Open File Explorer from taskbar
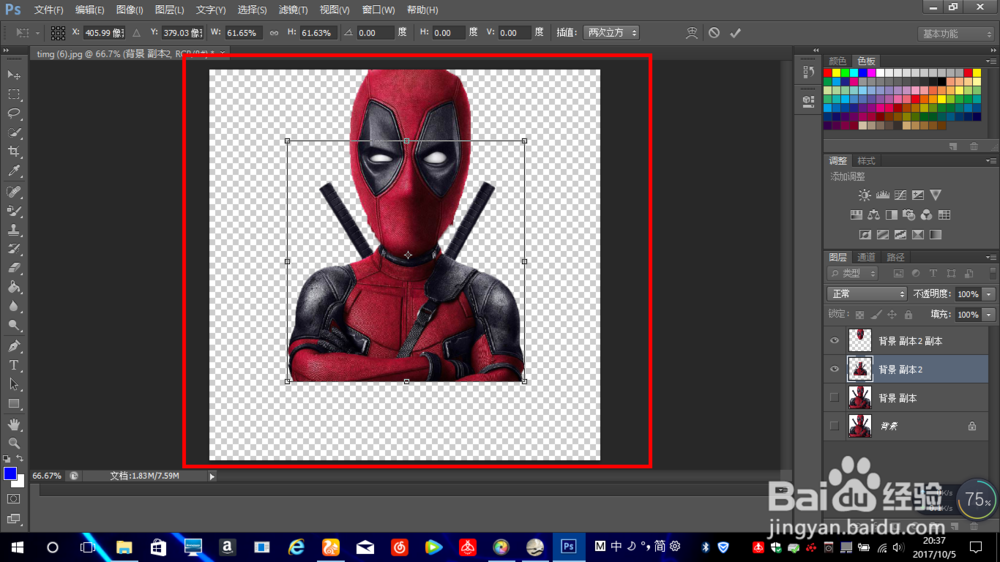This screenshot has width=1000, height=562. [124, 547]
